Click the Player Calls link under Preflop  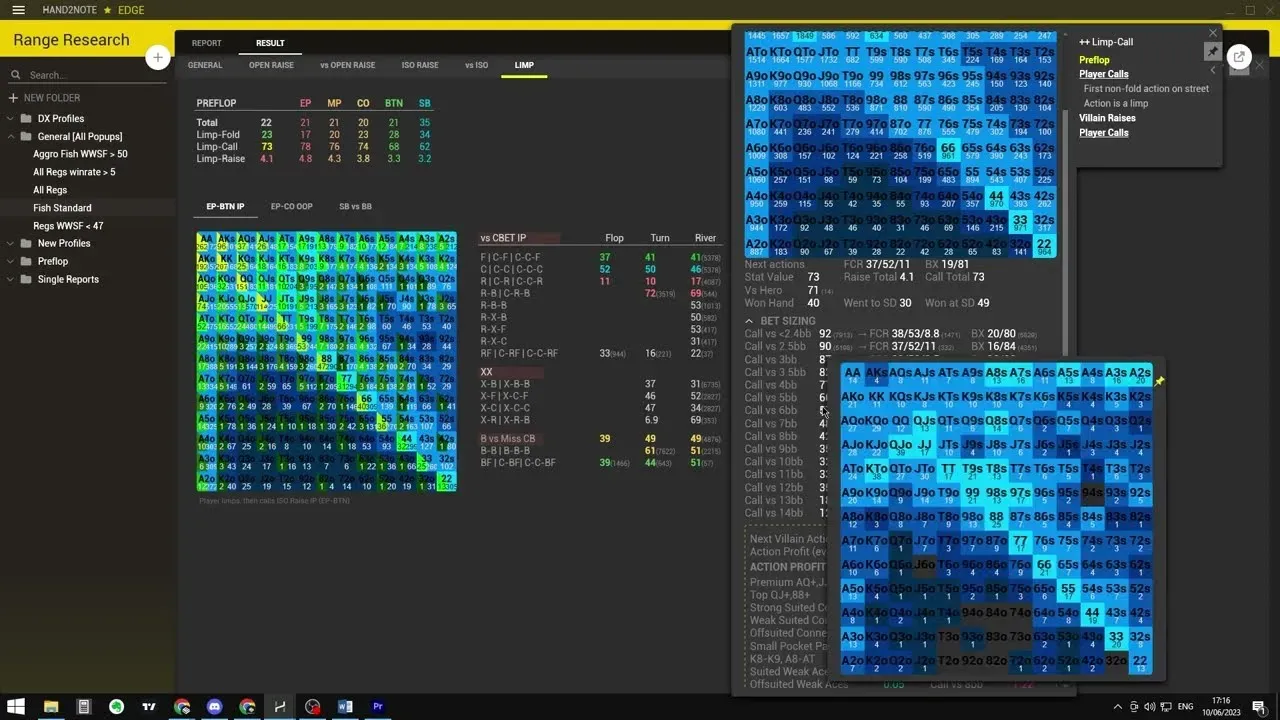(1103, 74)
